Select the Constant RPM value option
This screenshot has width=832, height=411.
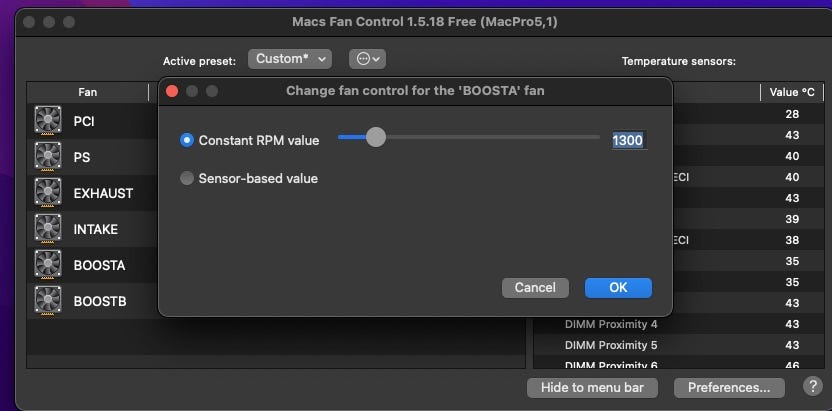click(187, 140)
